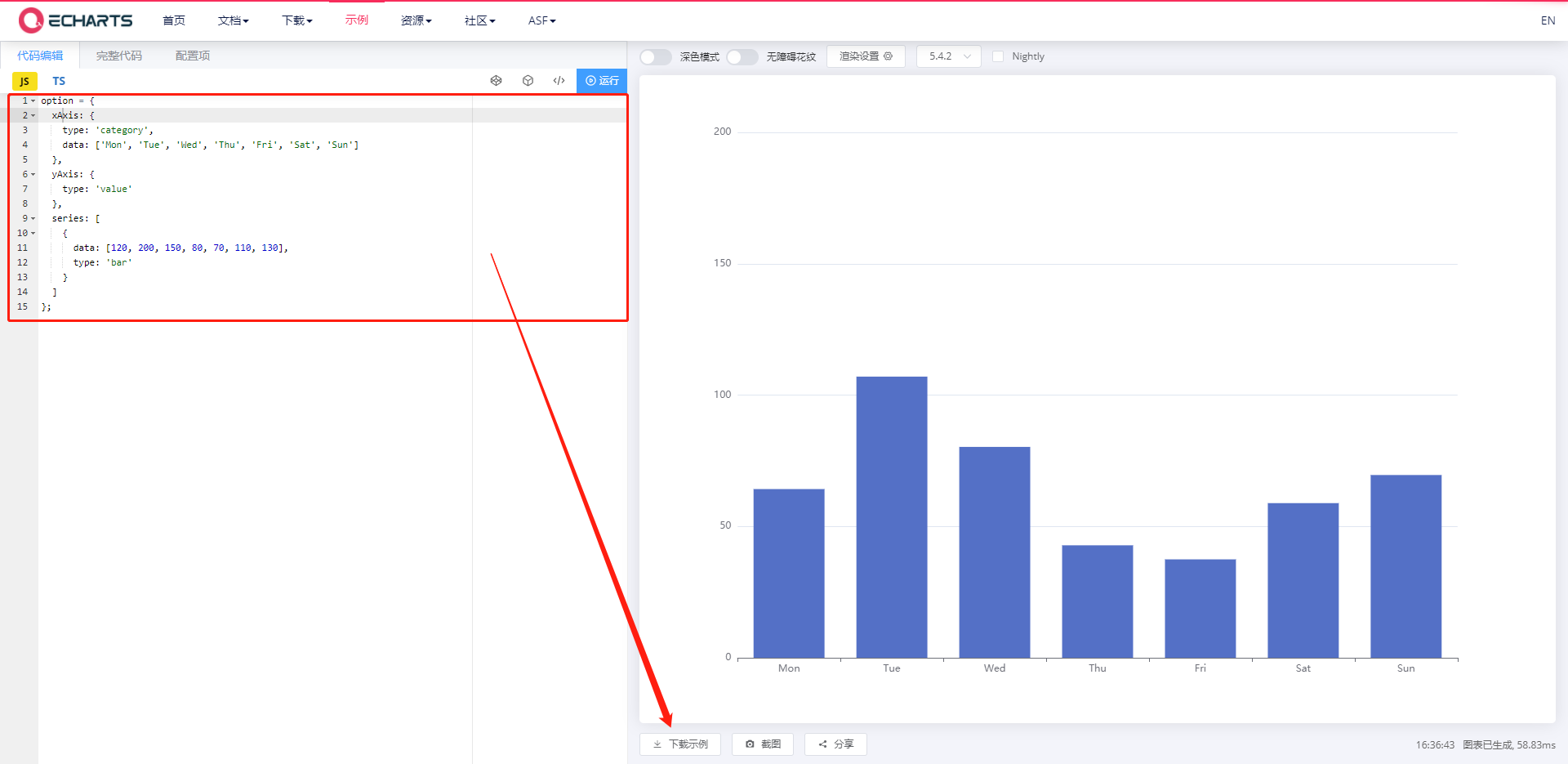Collapse series fold at line 9
This screenshot has width=1568, height=764.
pyautogui.click(x=33, y=218)
